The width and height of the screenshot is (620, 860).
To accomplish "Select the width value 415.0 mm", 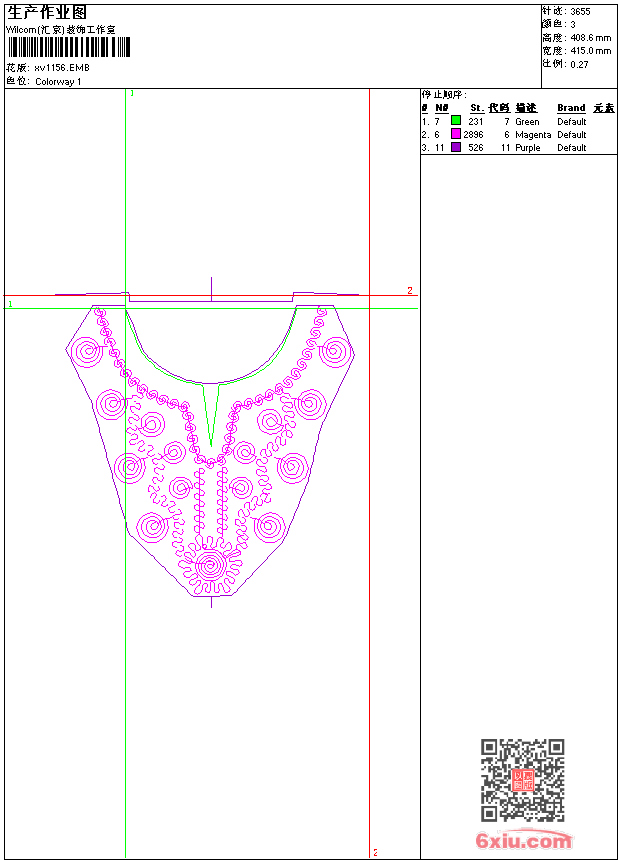I will click(x=591, y=51).
